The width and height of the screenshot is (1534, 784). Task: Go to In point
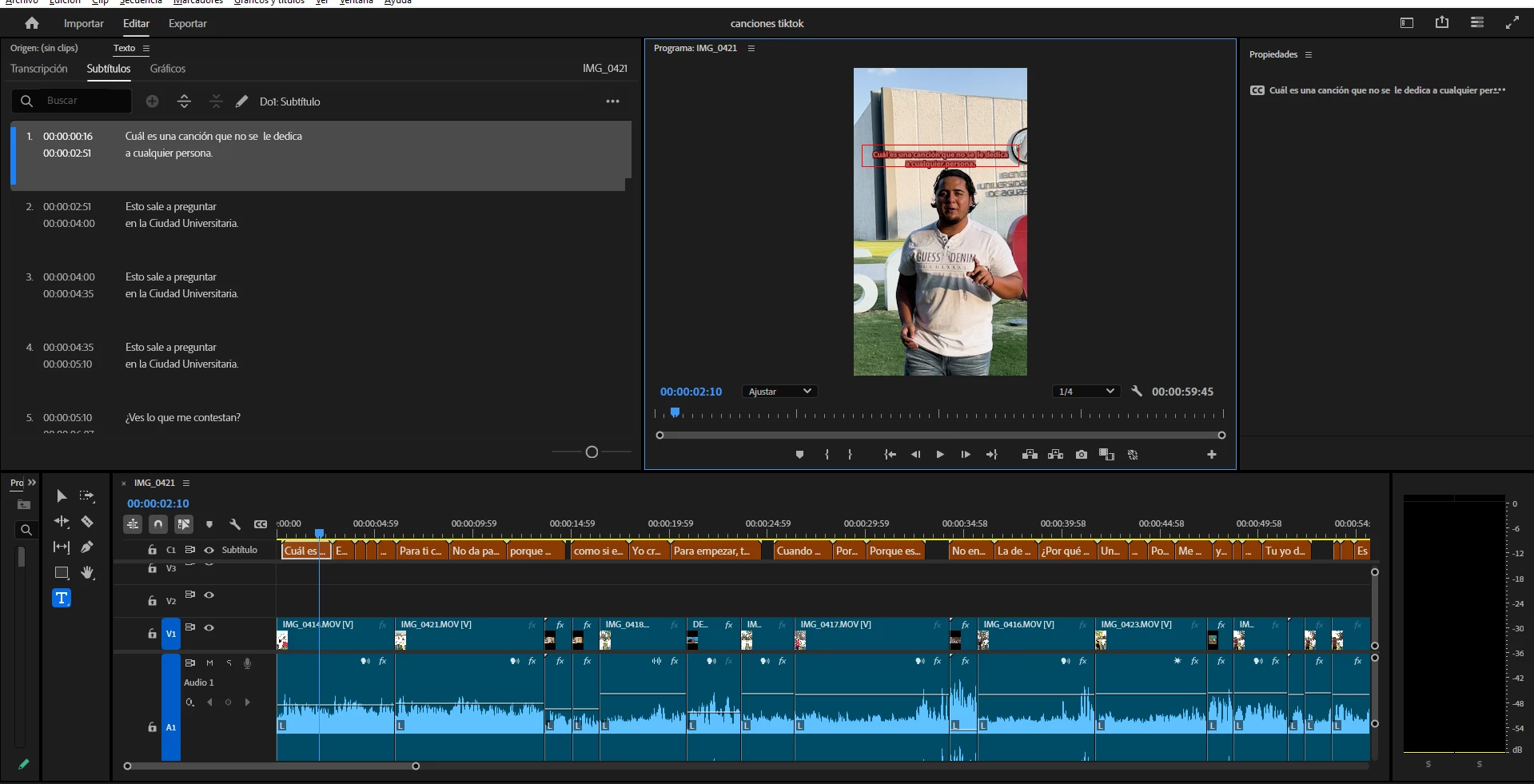890,455
